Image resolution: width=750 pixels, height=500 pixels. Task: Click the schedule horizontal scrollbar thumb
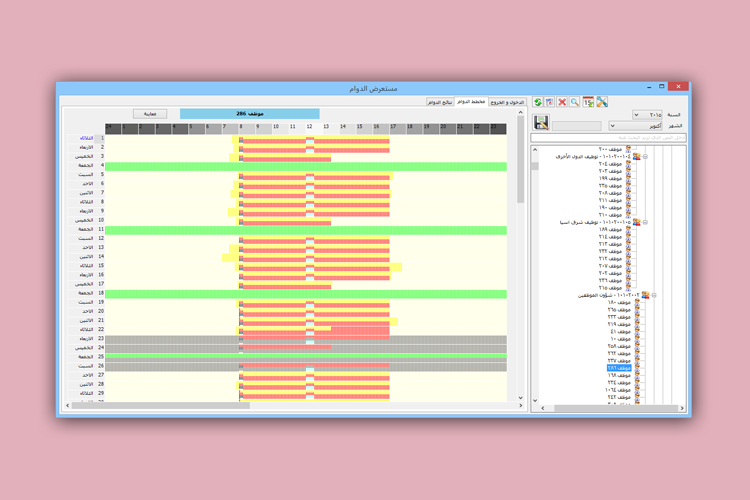(x=161, y=405)
